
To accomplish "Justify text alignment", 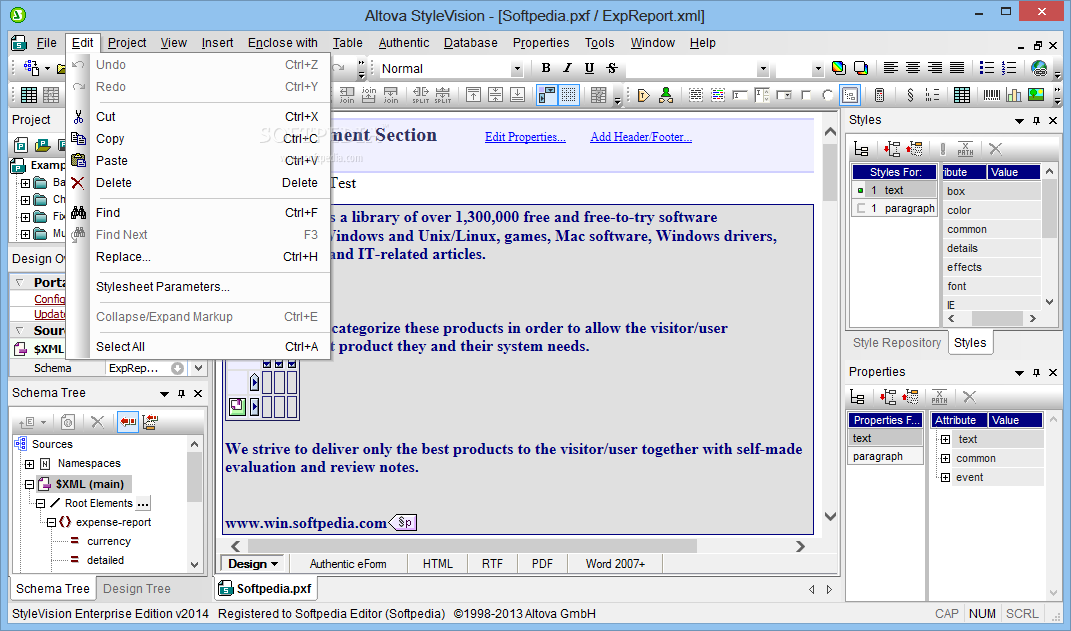I will pyautogui.click(x=957, y=68).
